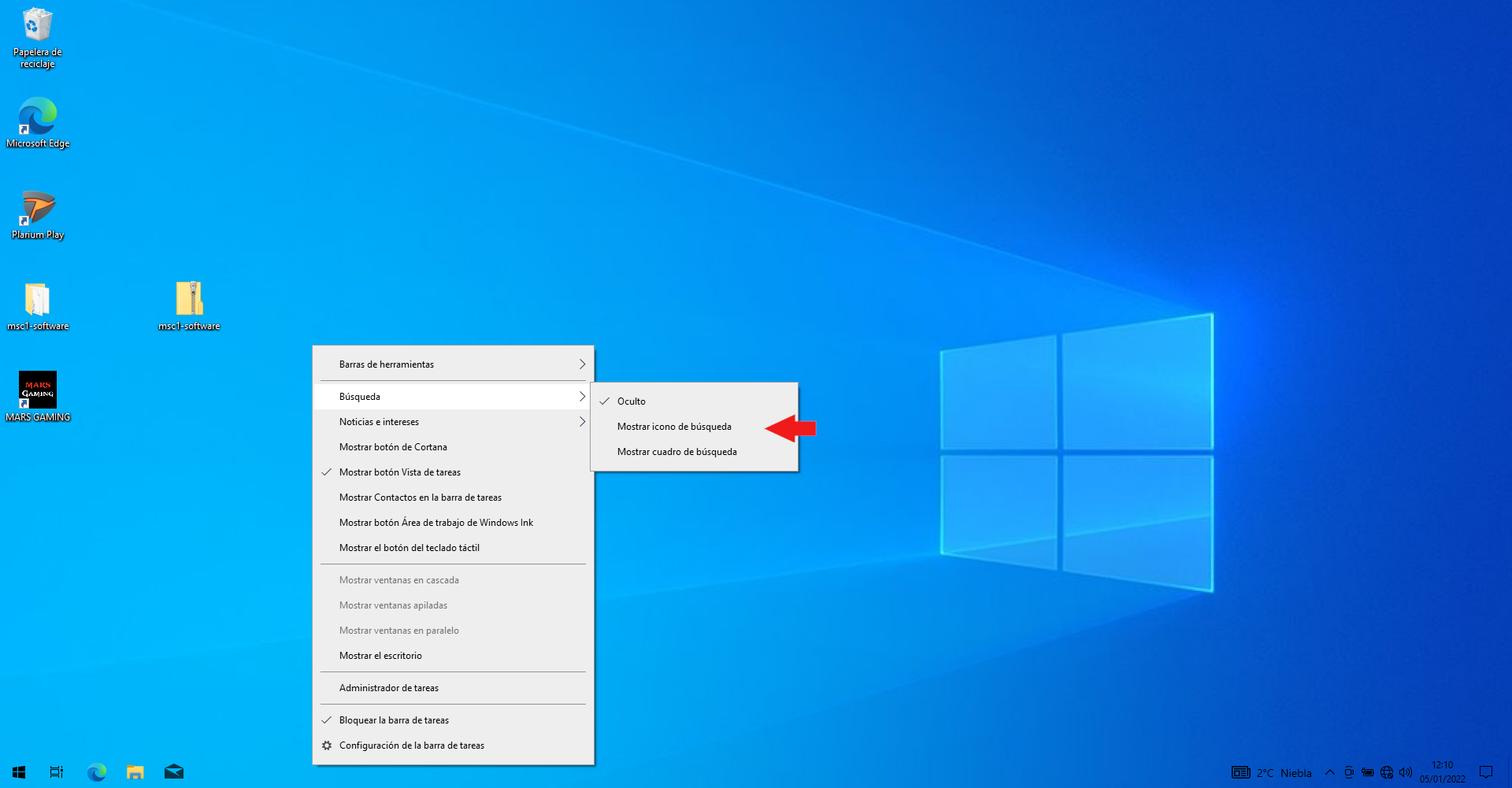1512x788 pixels.
Task: Toggle Mostrar el botón del teclado táctil
Action: pos(453,548)
